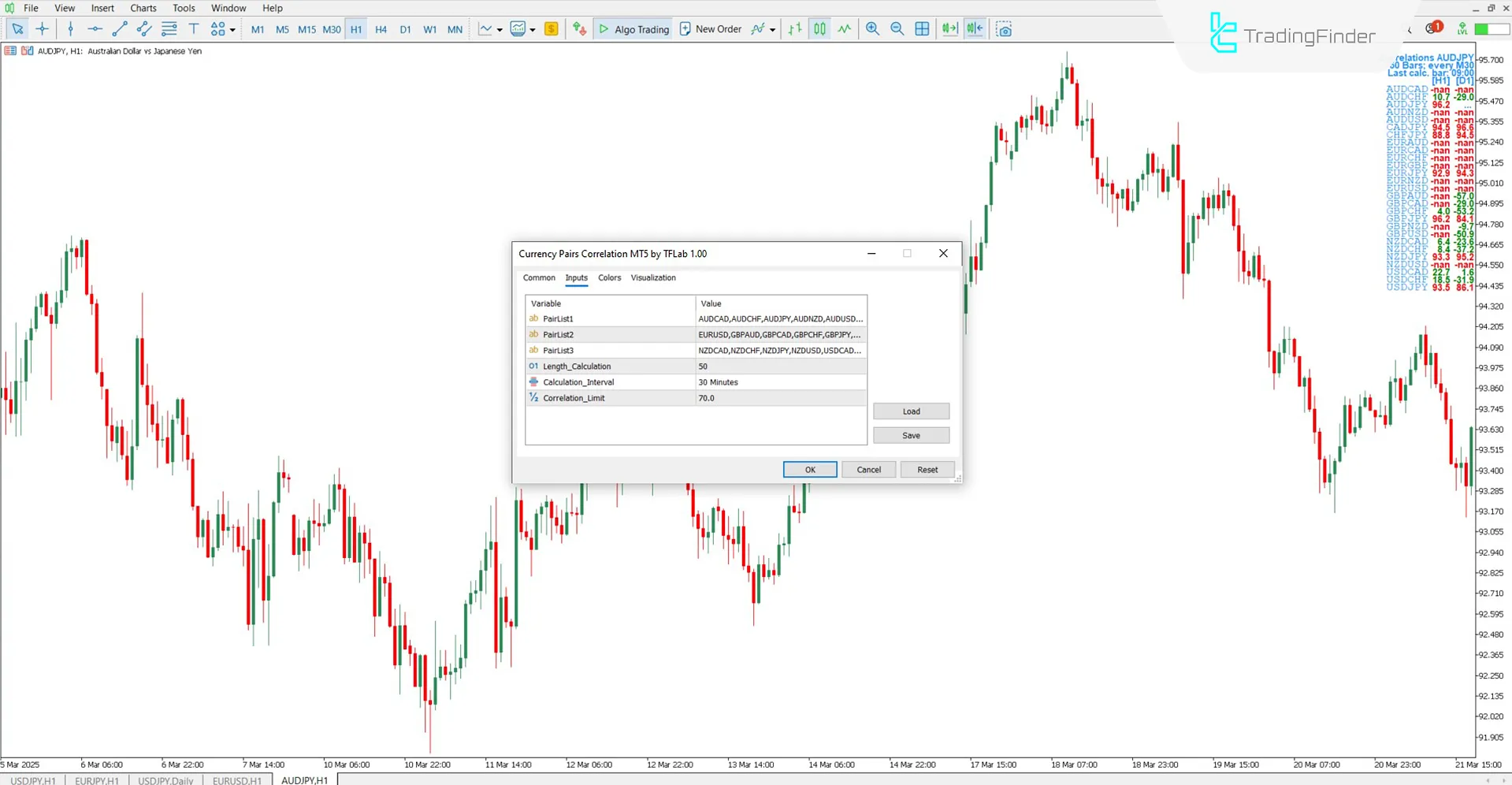Viewport: 1512px width, 785px height.
Task: Open the line chart type dropdown
Action: point(499,28)
